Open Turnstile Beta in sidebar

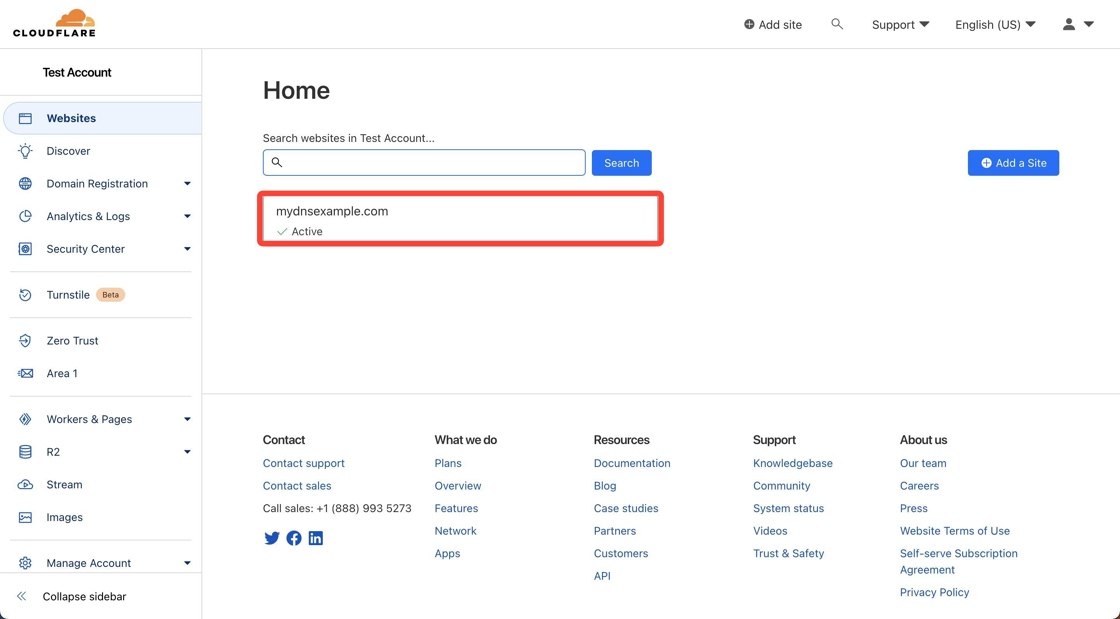tap(85, 295)
